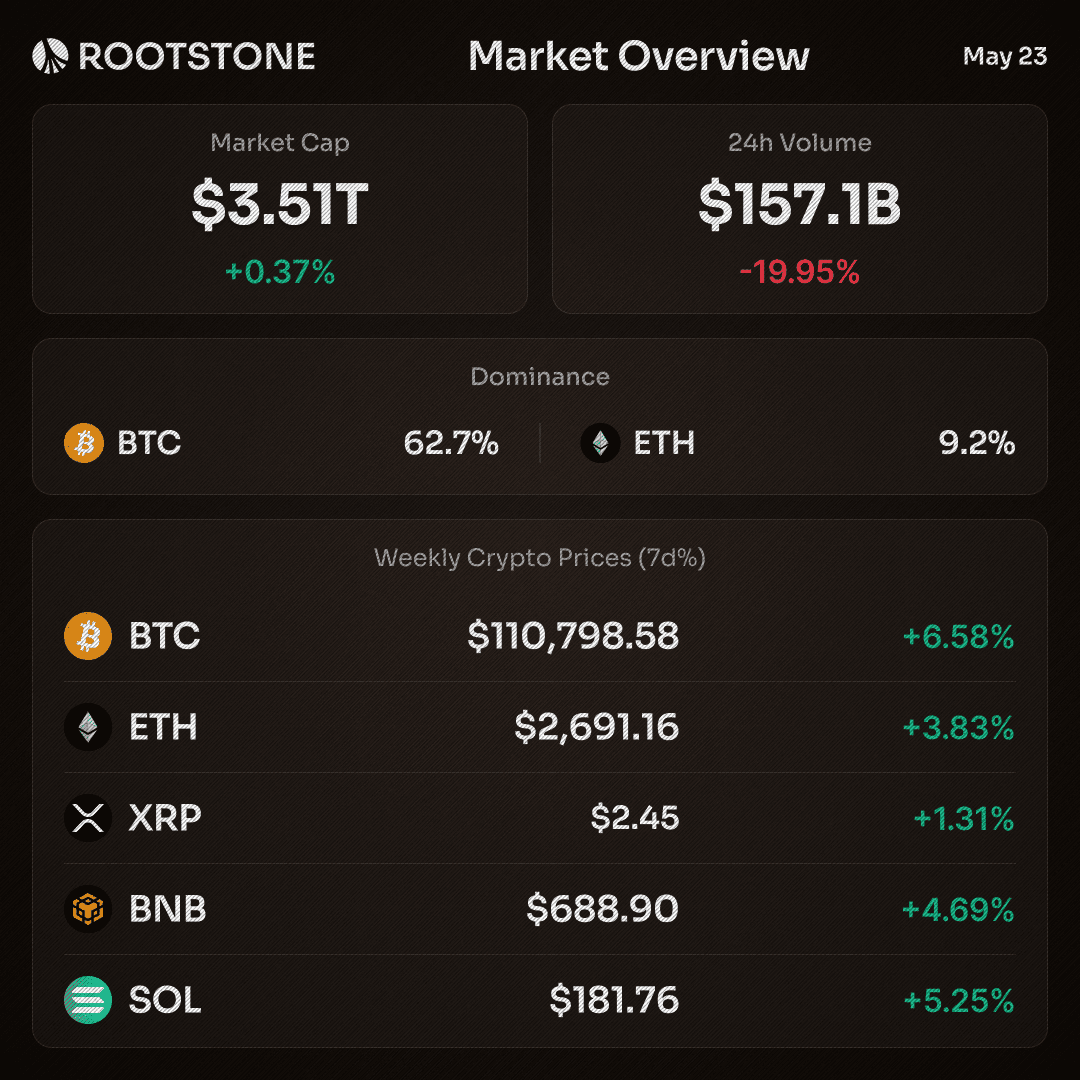Click the BTC dominance 62.7% value

coord(451,443)
